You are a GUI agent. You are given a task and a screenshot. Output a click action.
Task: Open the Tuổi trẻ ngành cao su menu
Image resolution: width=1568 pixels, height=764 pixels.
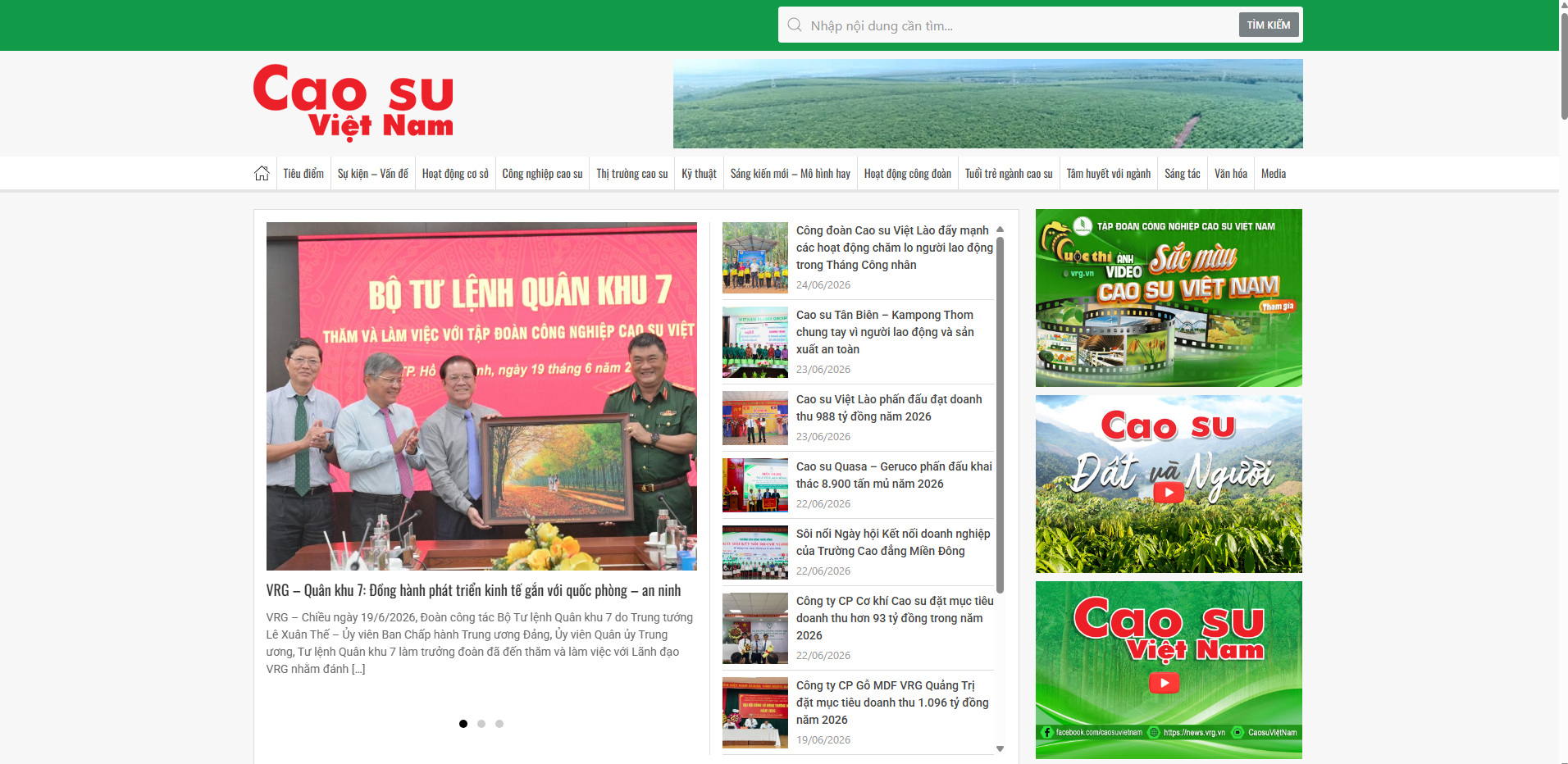click(x=1009, y=174)
